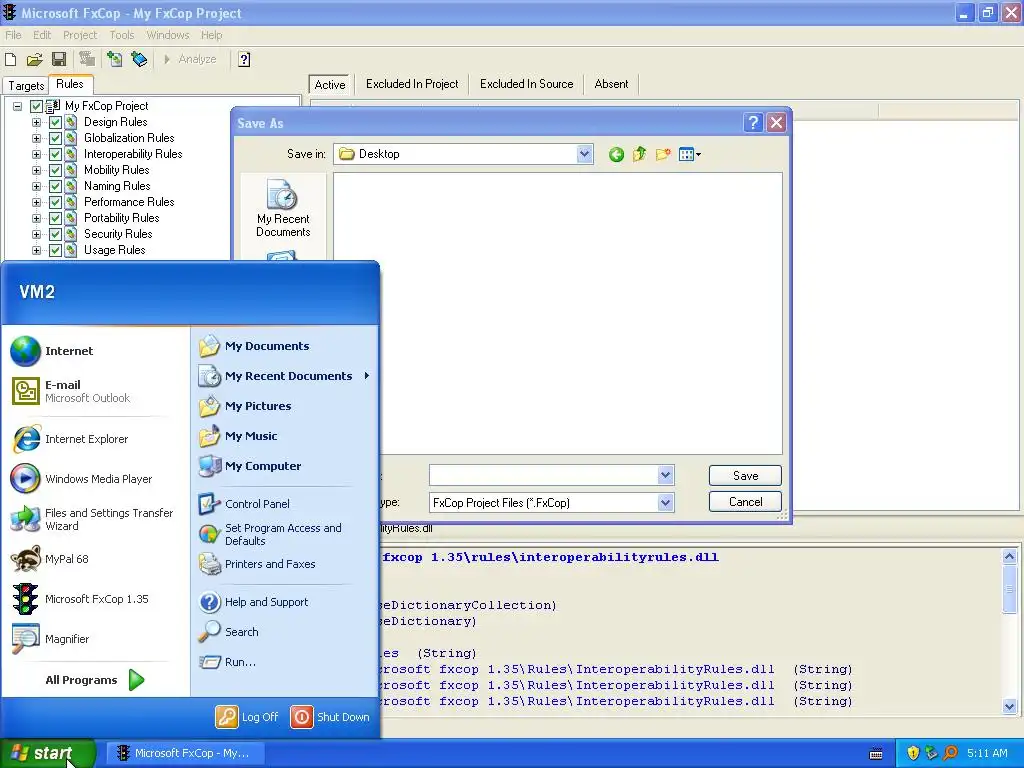Image resolution: width=1024 pixels, height=768 pixels.
Task: Click the Create New Folder icon
Action: click(663, 154)
